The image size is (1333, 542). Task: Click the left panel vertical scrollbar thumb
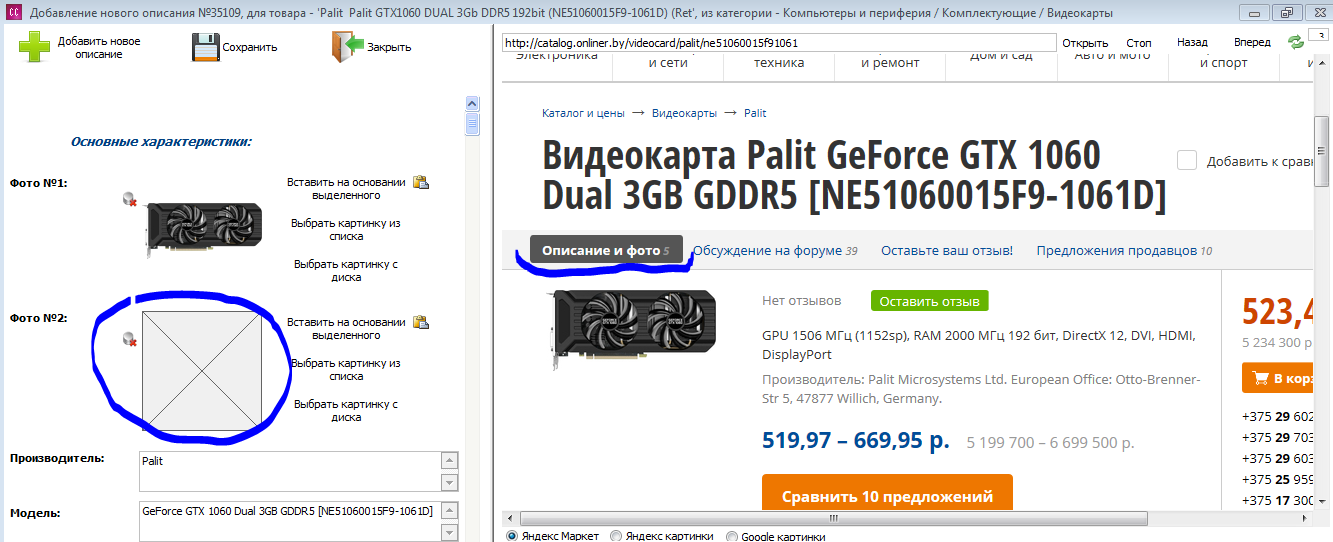point(473,123)
